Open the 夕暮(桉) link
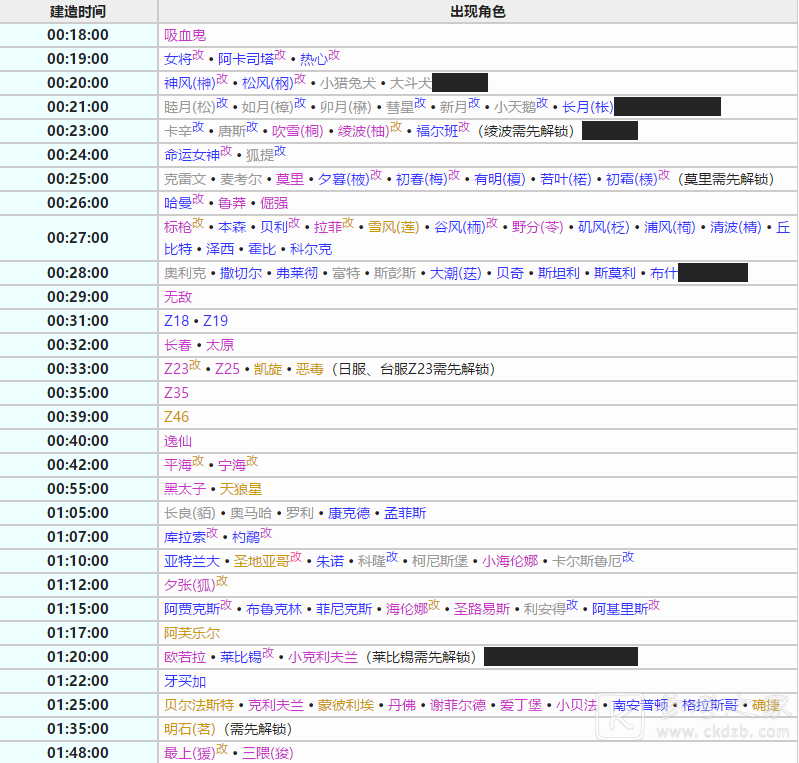This screenshot has width=799, height=763. 344,179
